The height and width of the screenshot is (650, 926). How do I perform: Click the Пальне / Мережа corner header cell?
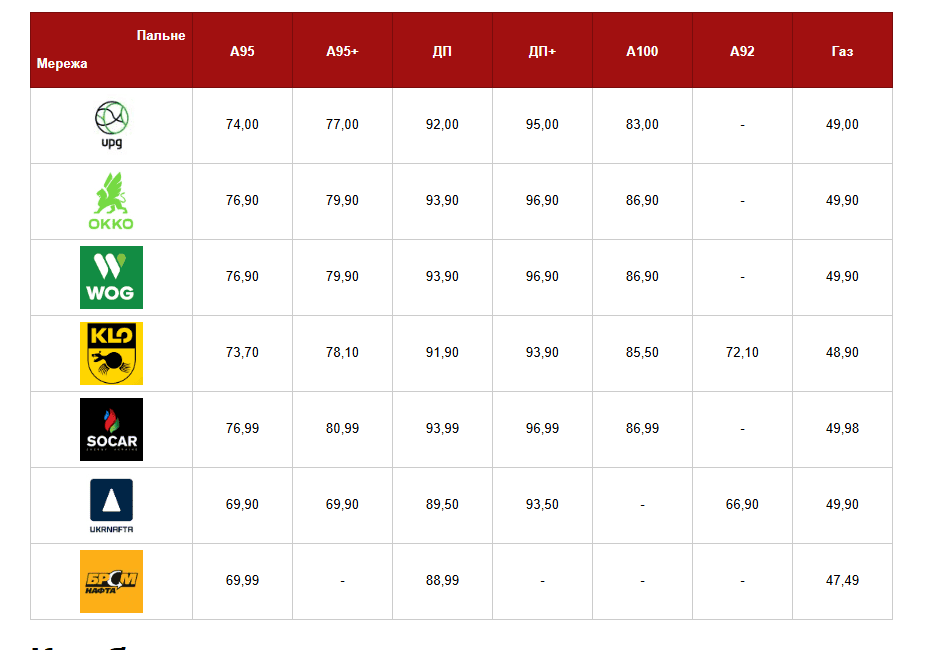point(111,50)
